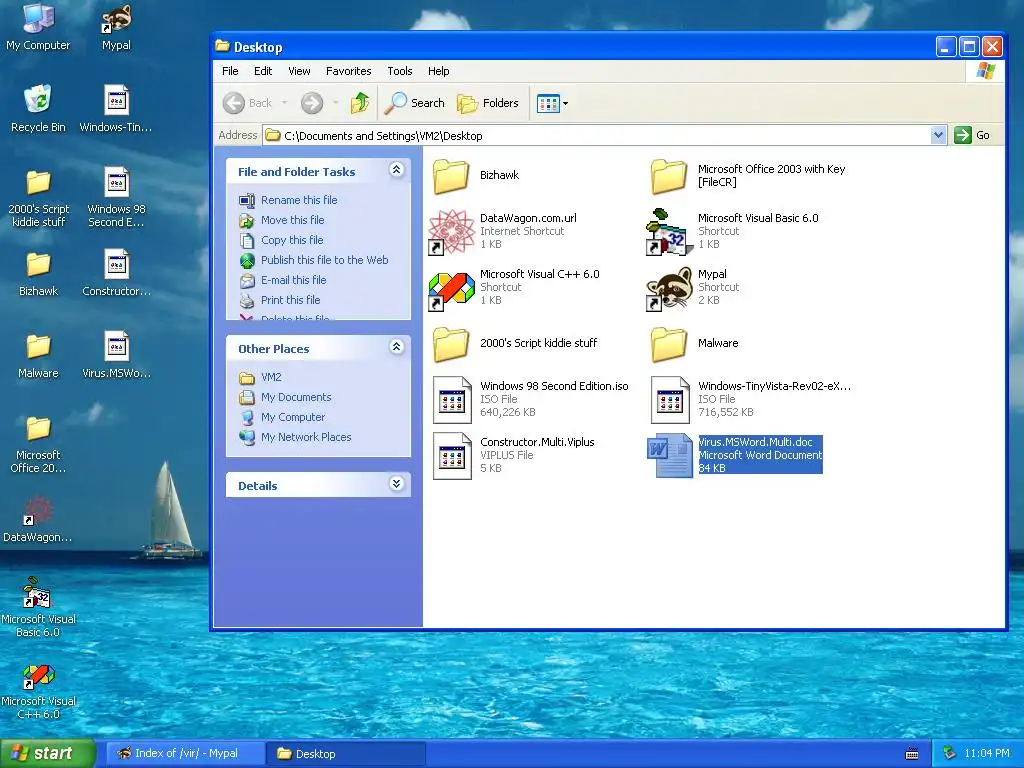Screen dimensions: 1024x768
Task: Select Virus.MSWord.Multi.doc Word document in Explorer
Action: tap(735, 455)
